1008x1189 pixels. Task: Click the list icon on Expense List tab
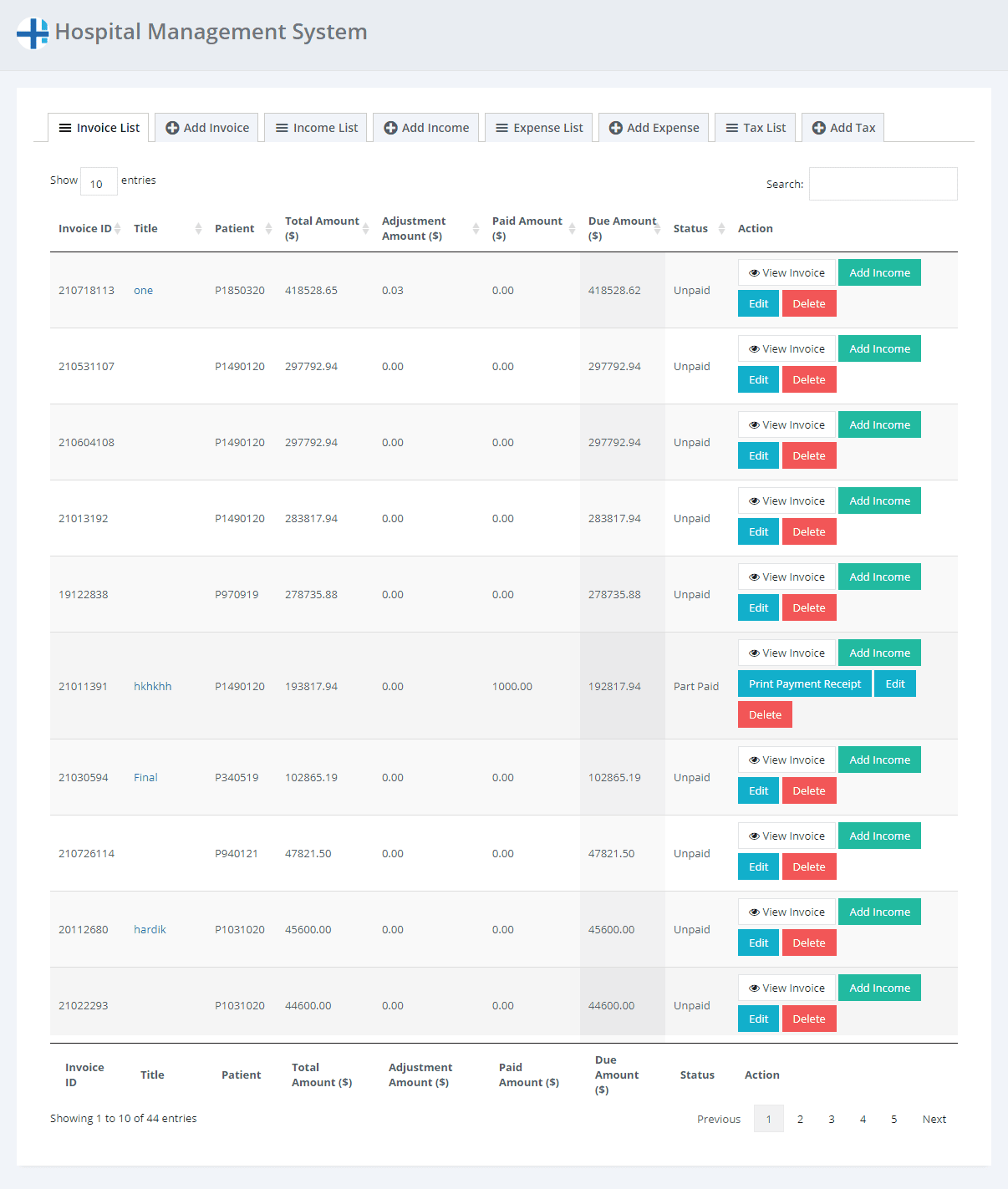pos(501,127)
